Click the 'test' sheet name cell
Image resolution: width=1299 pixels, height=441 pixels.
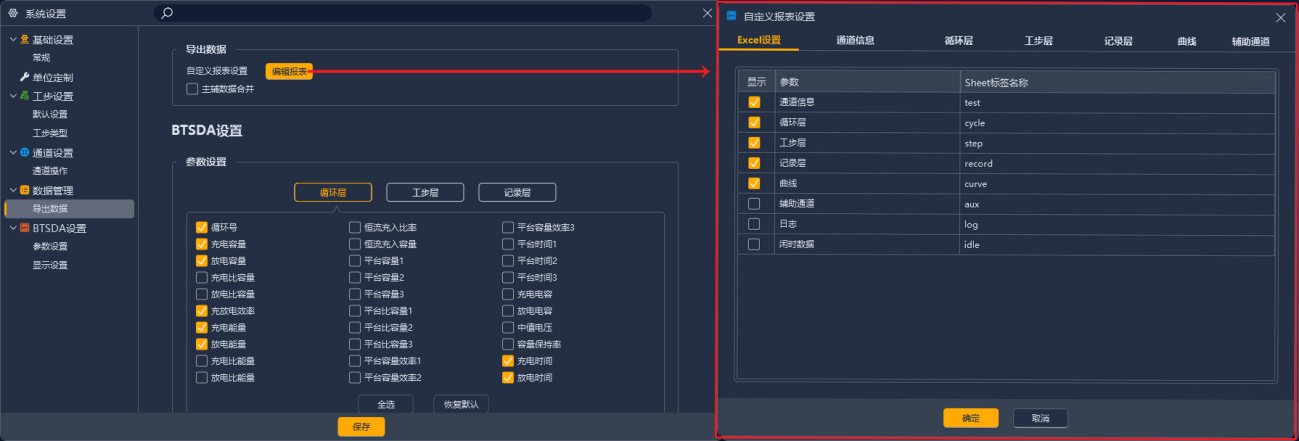pyautogui.click(x=1117, y=102)
